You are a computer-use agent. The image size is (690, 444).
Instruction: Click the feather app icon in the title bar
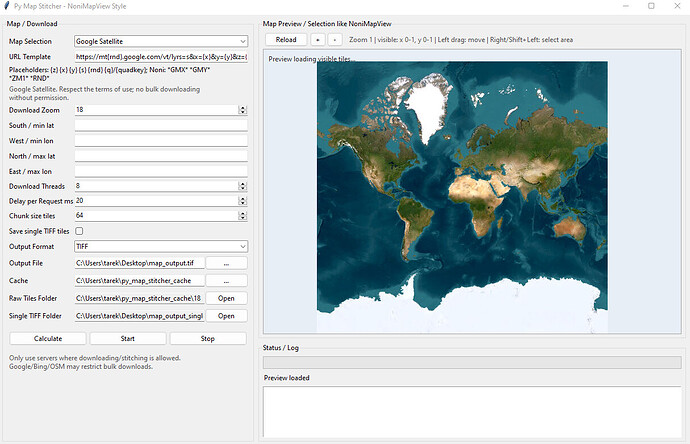(6, 6)
